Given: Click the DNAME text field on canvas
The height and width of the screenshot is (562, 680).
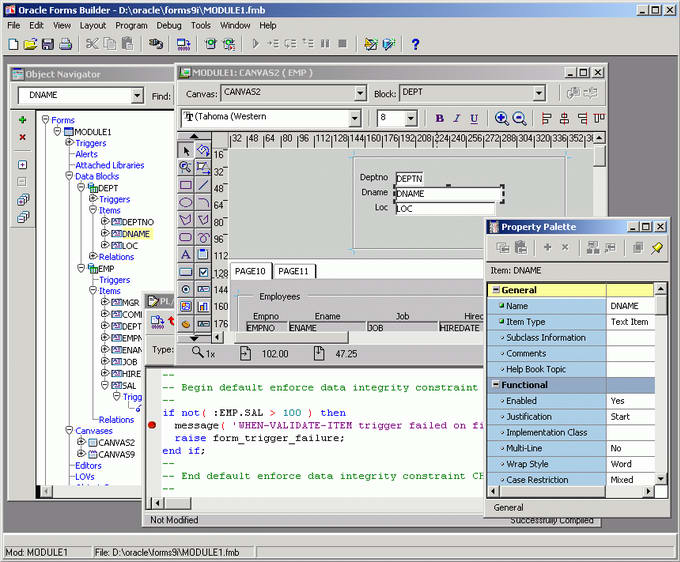Looking at the screenshot, I should click(x=448, y=193).
